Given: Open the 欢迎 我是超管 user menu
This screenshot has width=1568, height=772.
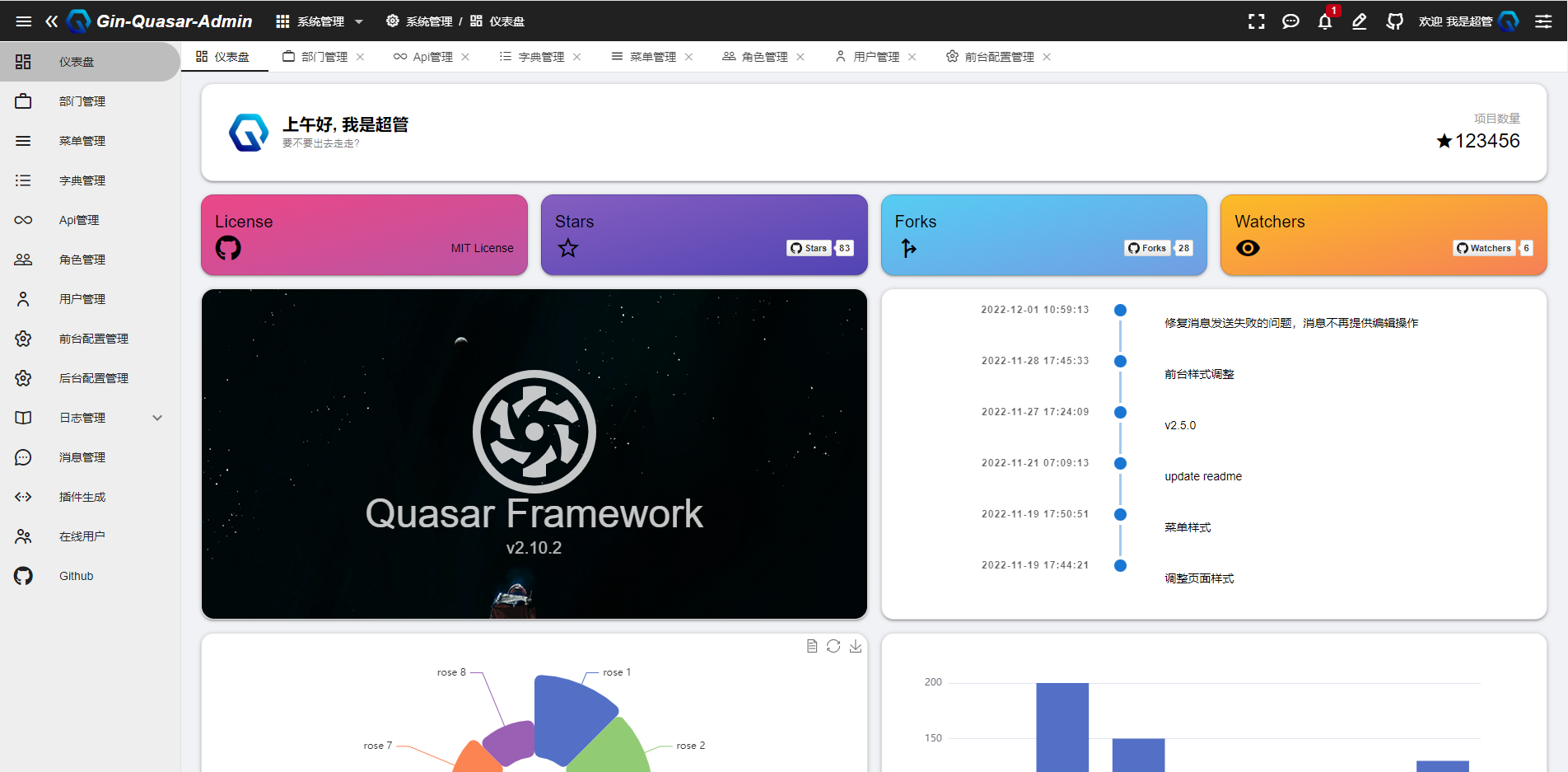Looking at the screenshot, I should pyautogui.click(x=1468, y=21).
